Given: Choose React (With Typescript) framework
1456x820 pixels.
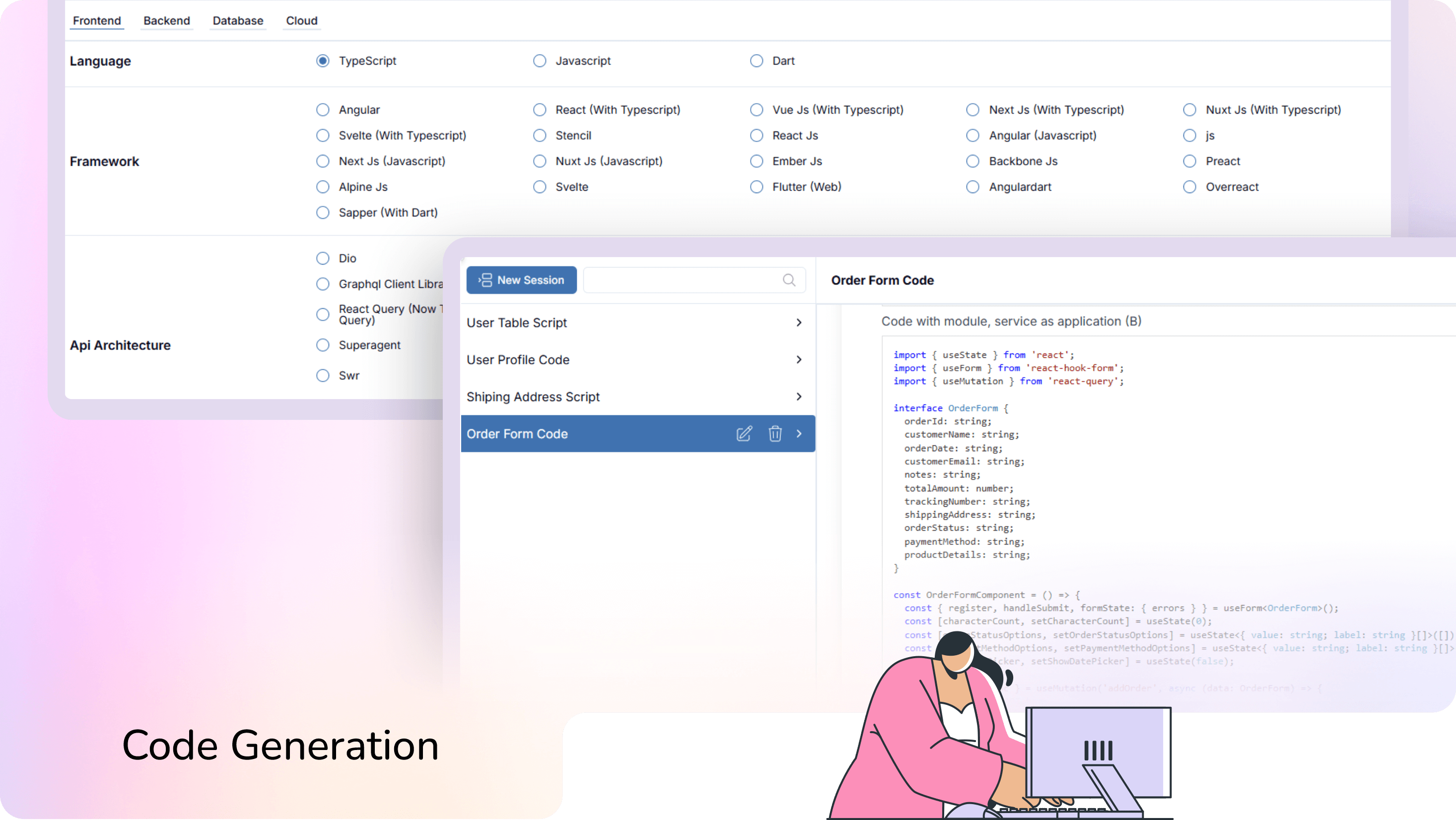Looking at the screenshot, I should coord(539,110).
